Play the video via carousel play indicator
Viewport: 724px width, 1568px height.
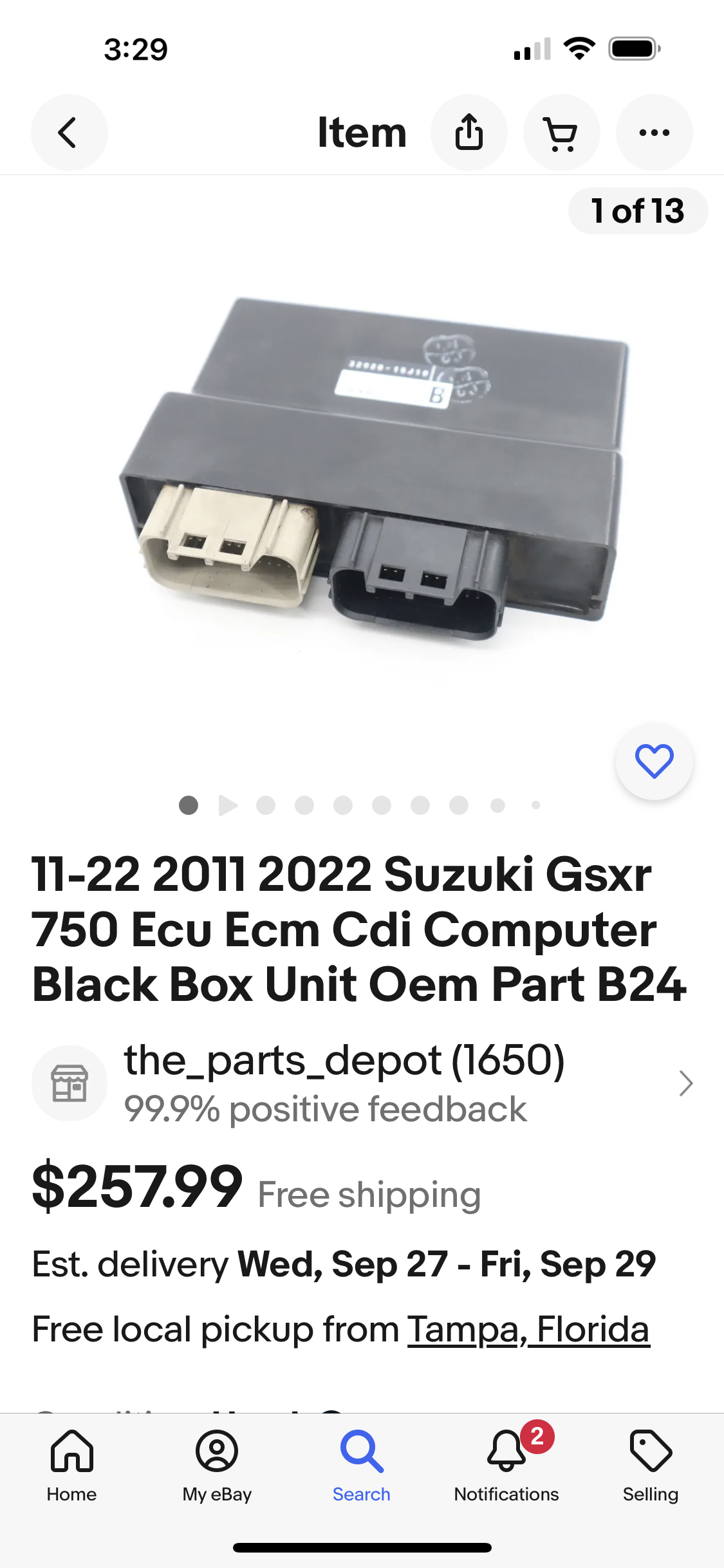tap(228, 805)
